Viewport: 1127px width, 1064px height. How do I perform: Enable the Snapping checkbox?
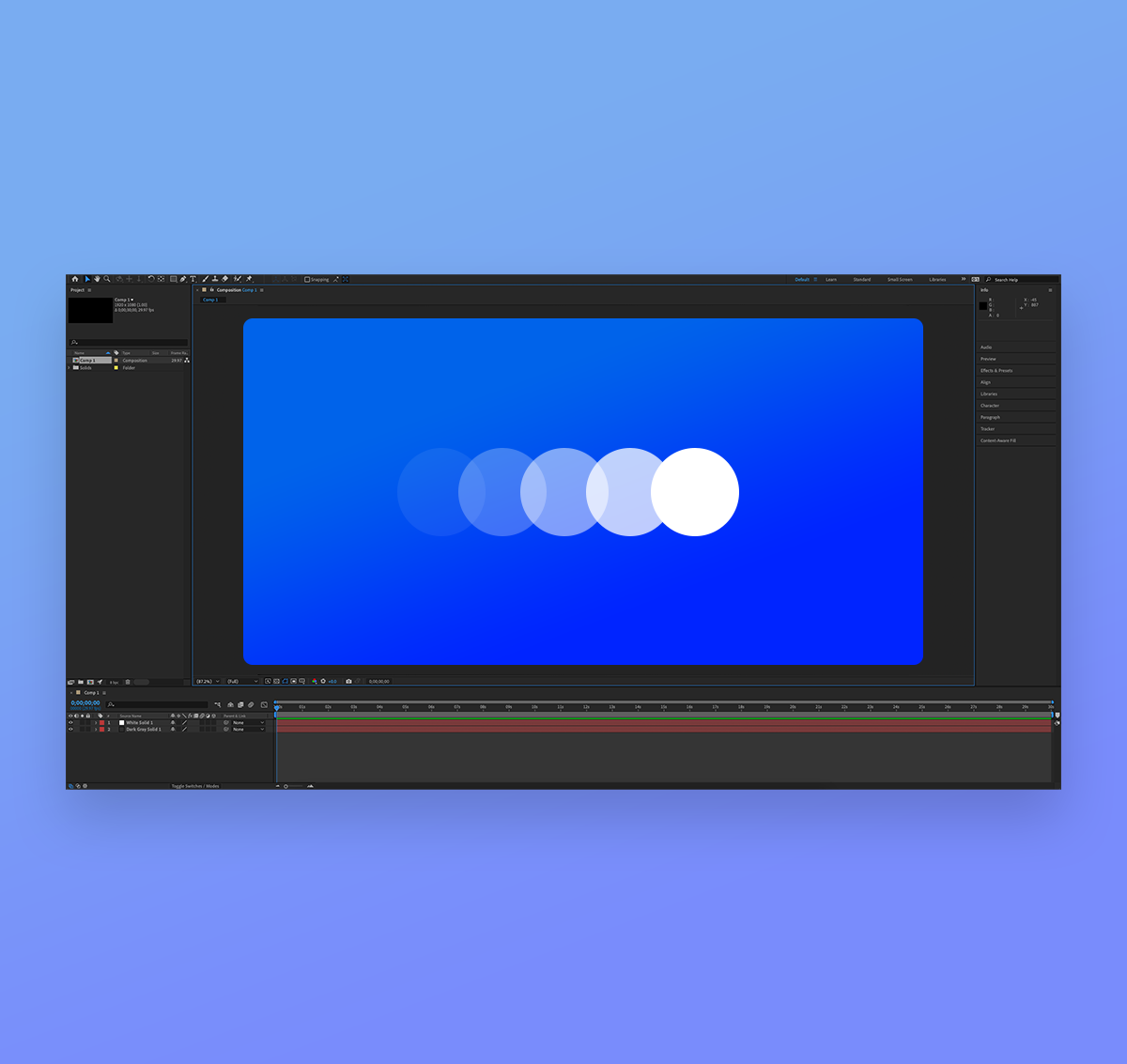[307, 280]
